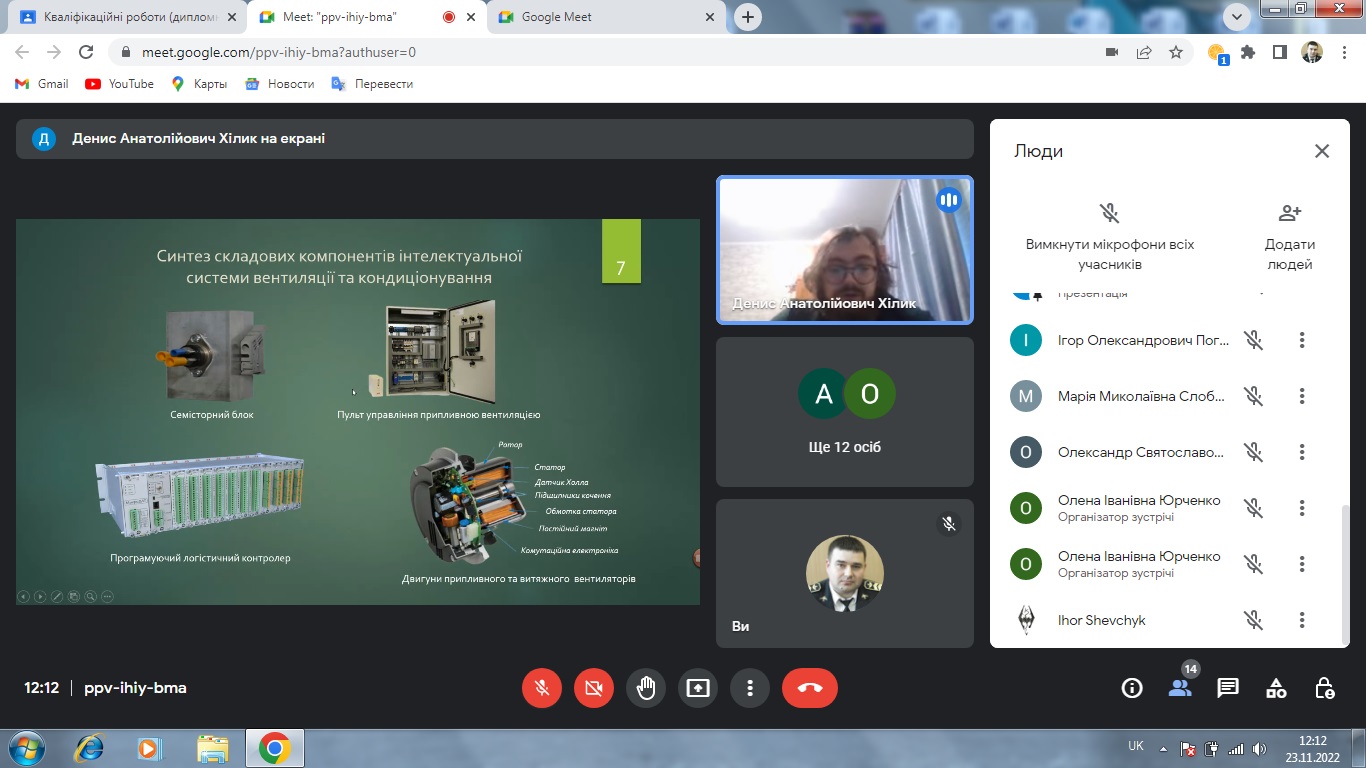
Task: Reload the Meet page
Action: pyautogui.click(x=86, y=52)
